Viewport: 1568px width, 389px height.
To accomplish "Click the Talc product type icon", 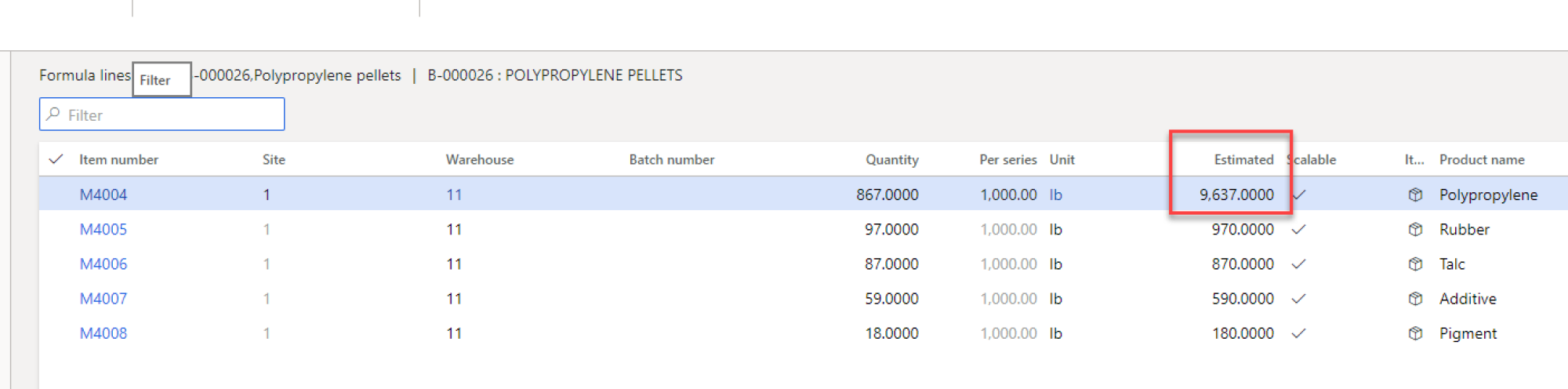I will click(x=1415, y=264).
